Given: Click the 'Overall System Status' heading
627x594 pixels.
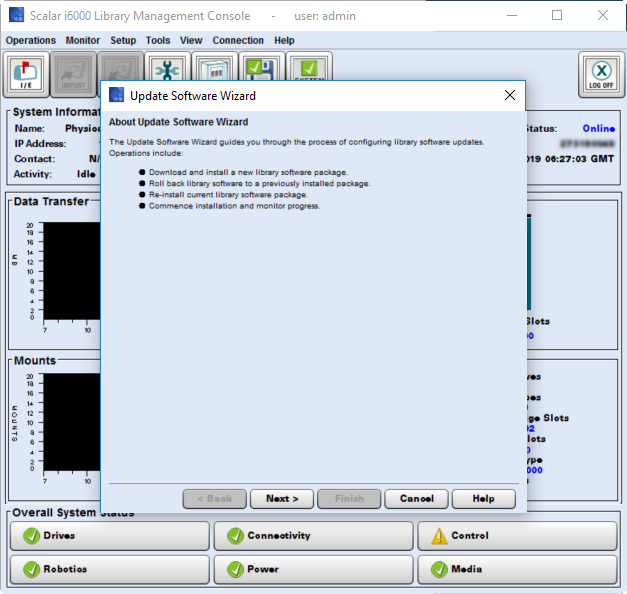Looking at the screenshot, I should coord(73,513).
